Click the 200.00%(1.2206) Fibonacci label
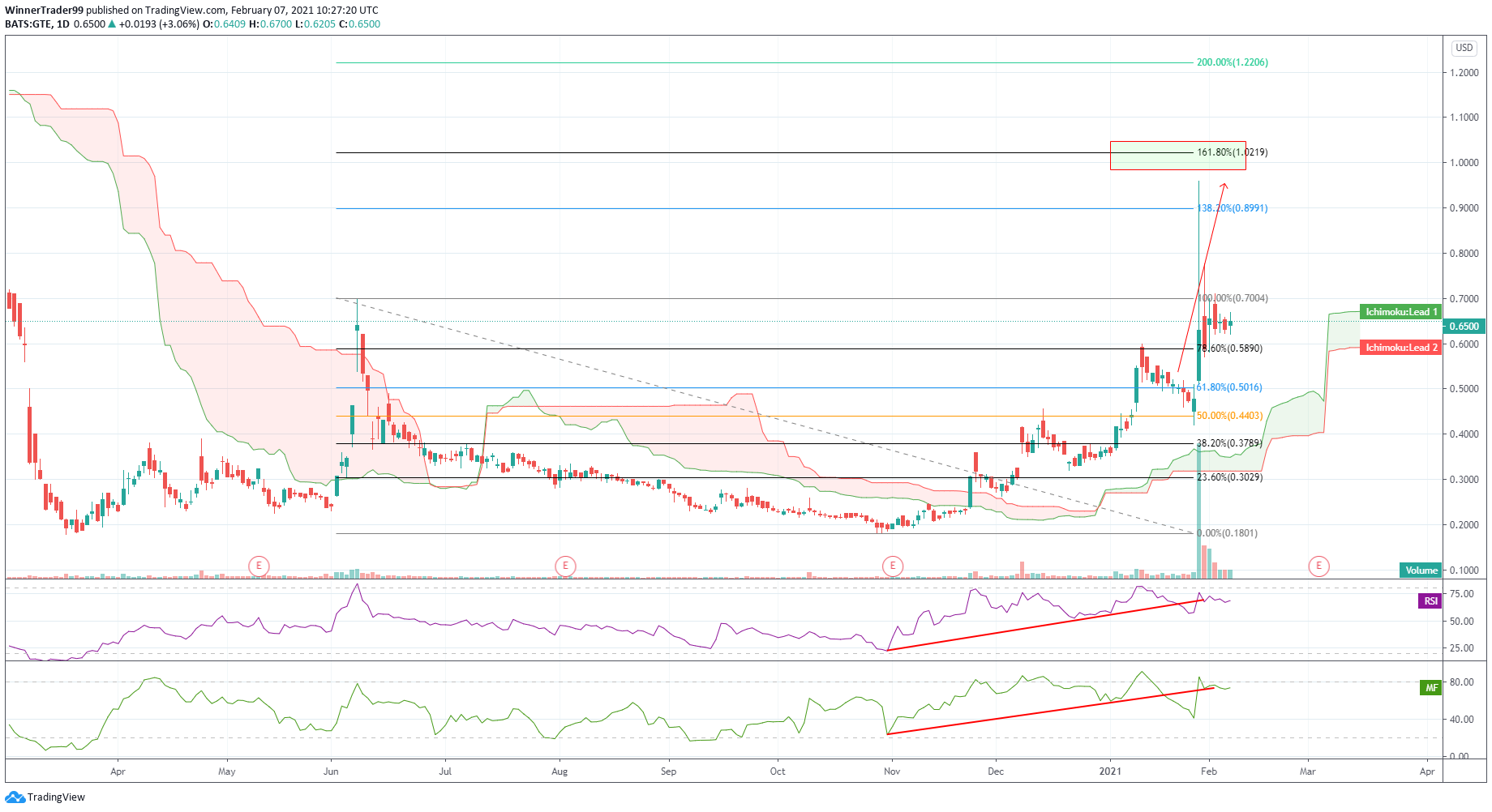 pyautogui.click(x=1233, y=62)
